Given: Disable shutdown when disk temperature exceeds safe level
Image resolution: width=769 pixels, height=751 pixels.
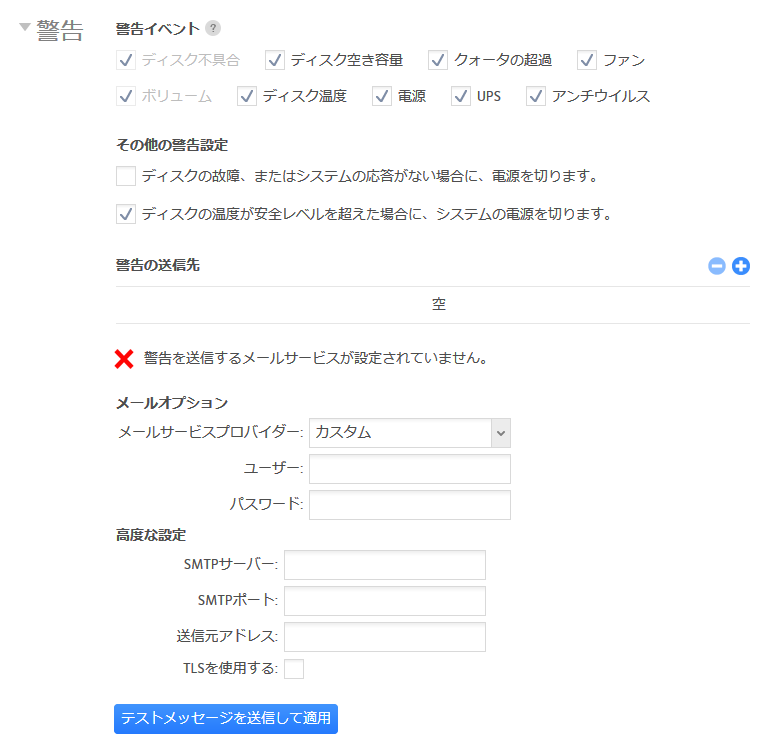Looking at the screenshot, I should click(x=126, y=214).
